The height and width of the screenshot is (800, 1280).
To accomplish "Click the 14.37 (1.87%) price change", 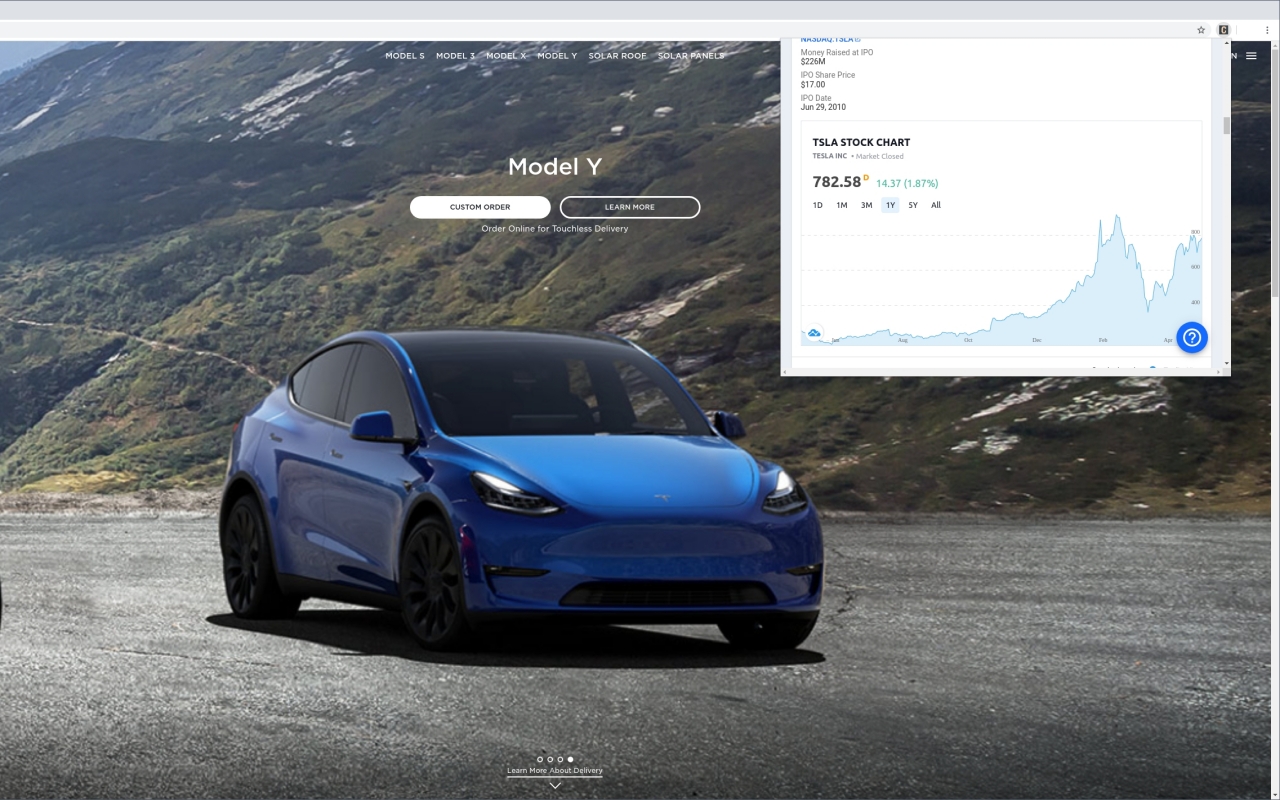I will 907,184.
